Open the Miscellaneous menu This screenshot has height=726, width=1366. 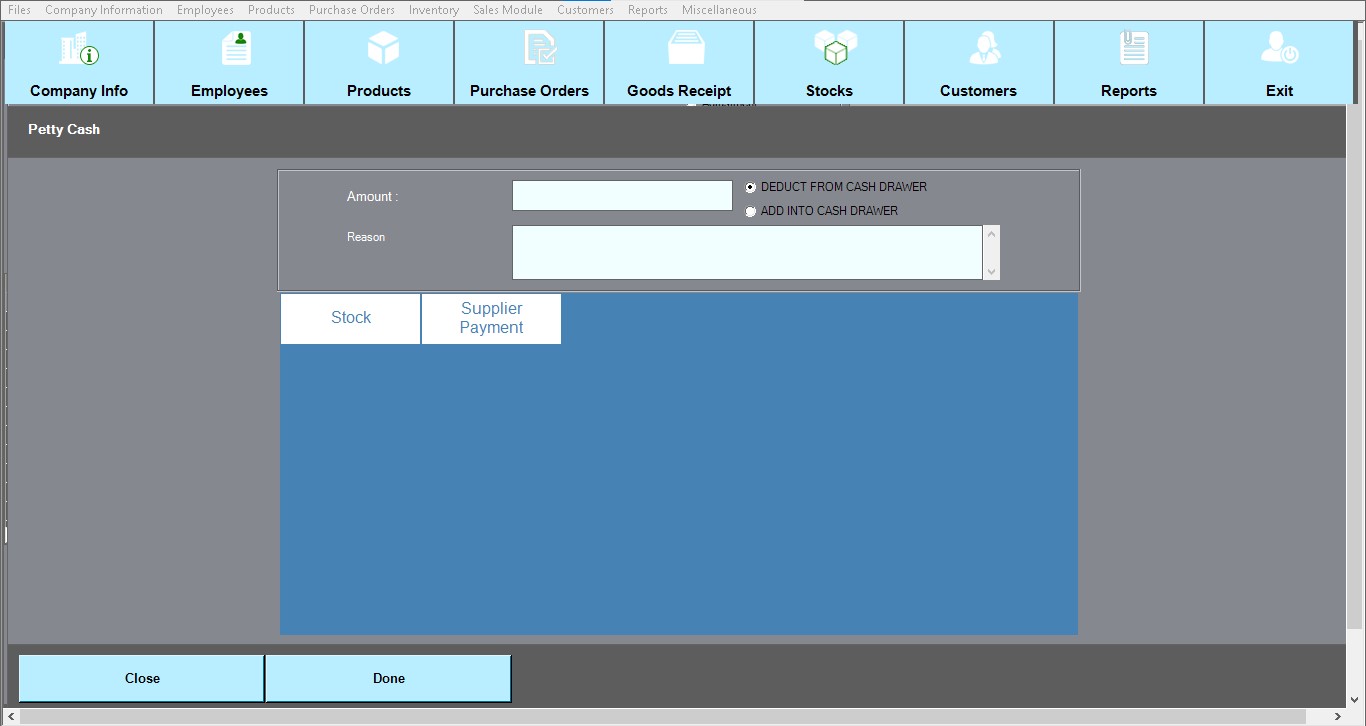(x=718, y=10)
